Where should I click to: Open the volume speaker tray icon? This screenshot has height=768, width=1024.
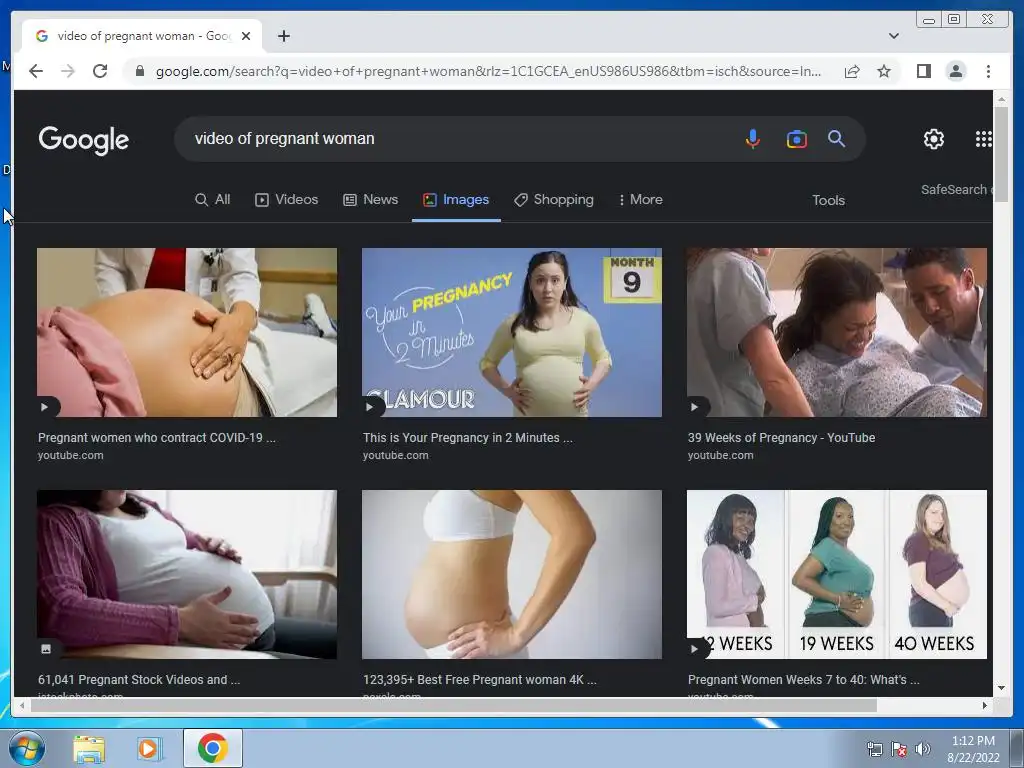923,749
